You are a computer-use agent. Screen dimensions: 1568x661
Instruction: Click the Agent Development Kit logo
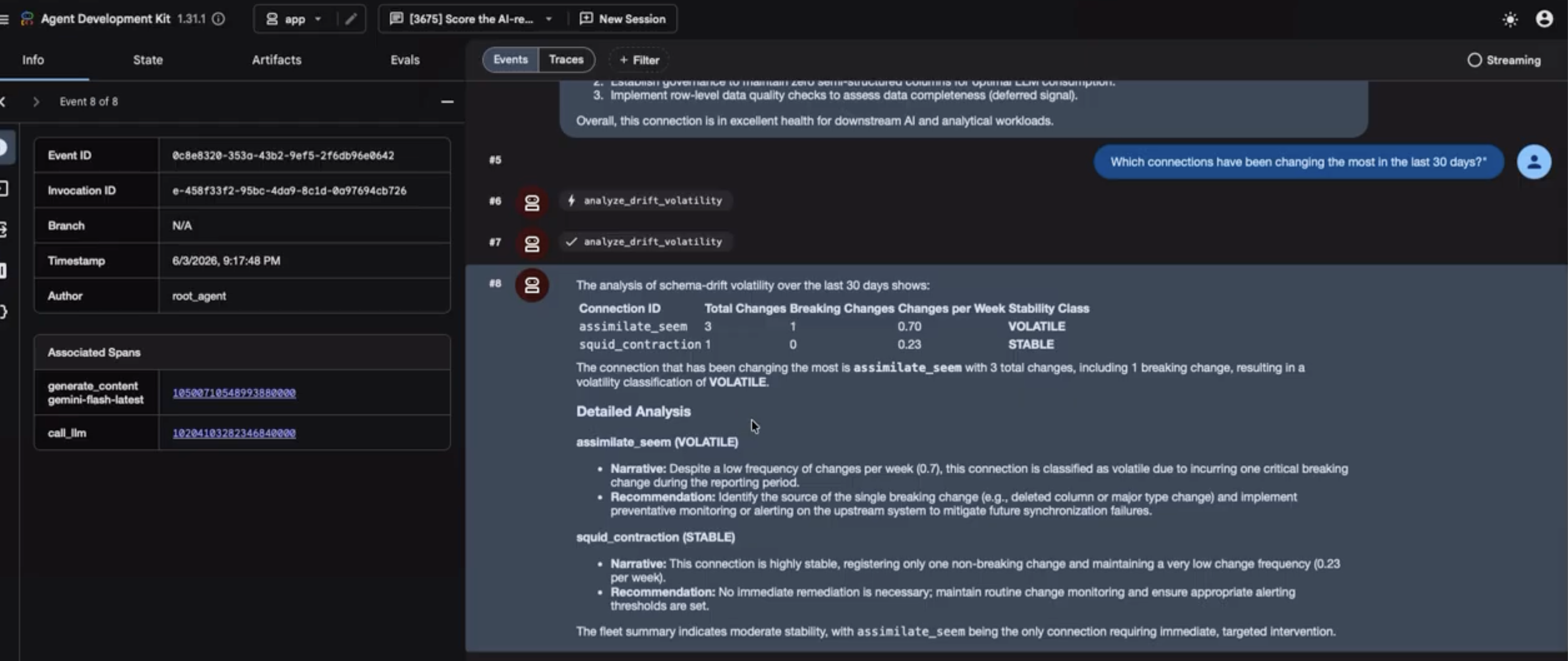[27, 19]
